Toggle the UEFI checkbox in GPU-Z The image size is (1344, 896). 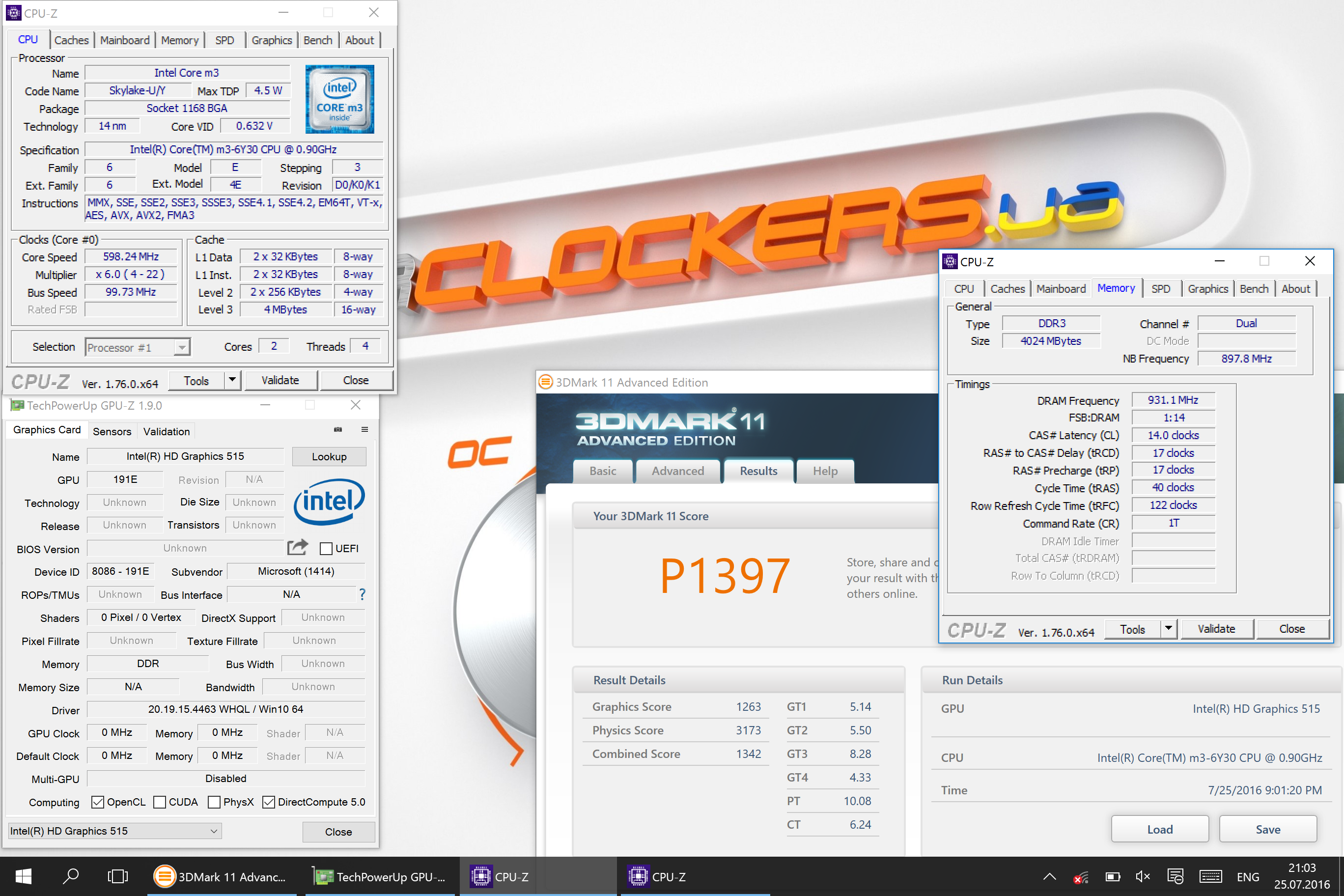[326, 549]
